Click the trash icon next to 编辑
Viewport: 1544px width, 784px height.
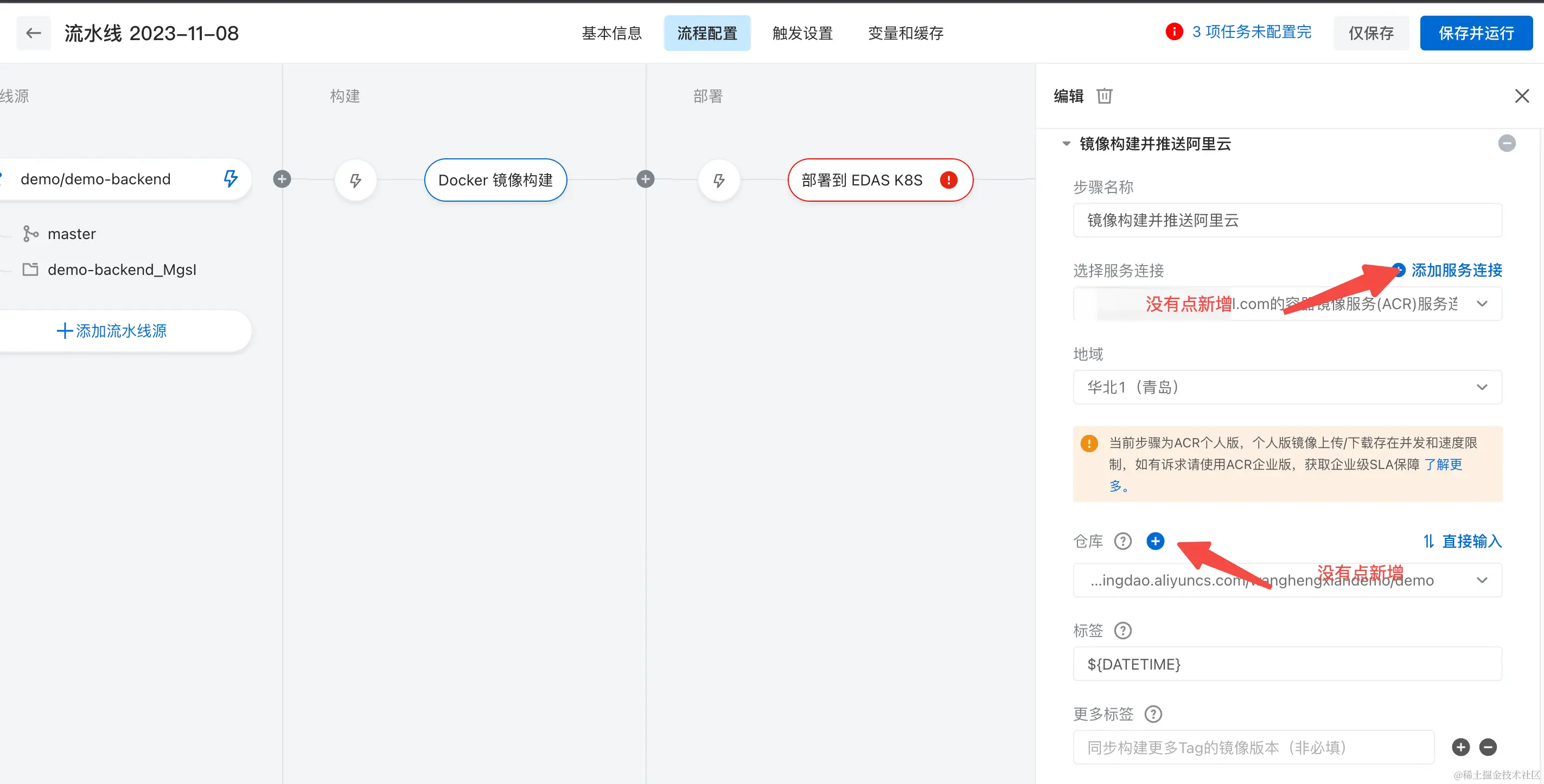point(1104,96)
